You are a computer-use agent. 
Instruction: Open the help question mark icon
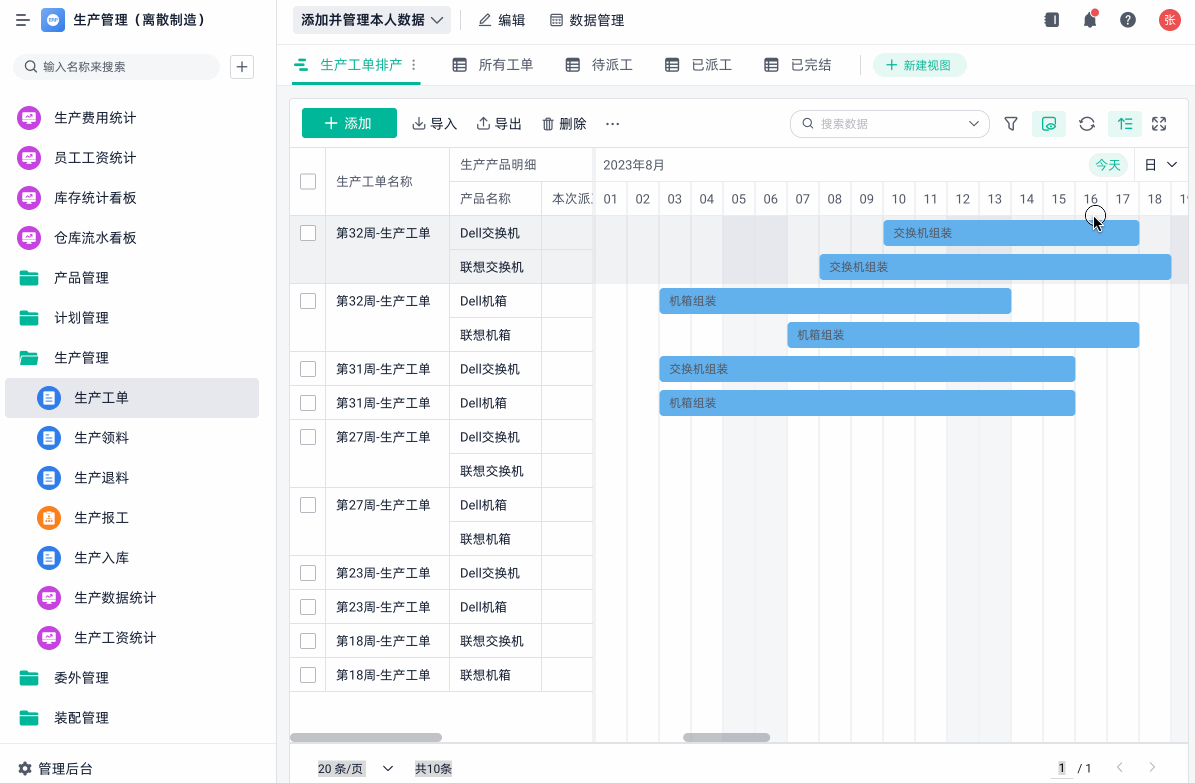click(1128, 20)
